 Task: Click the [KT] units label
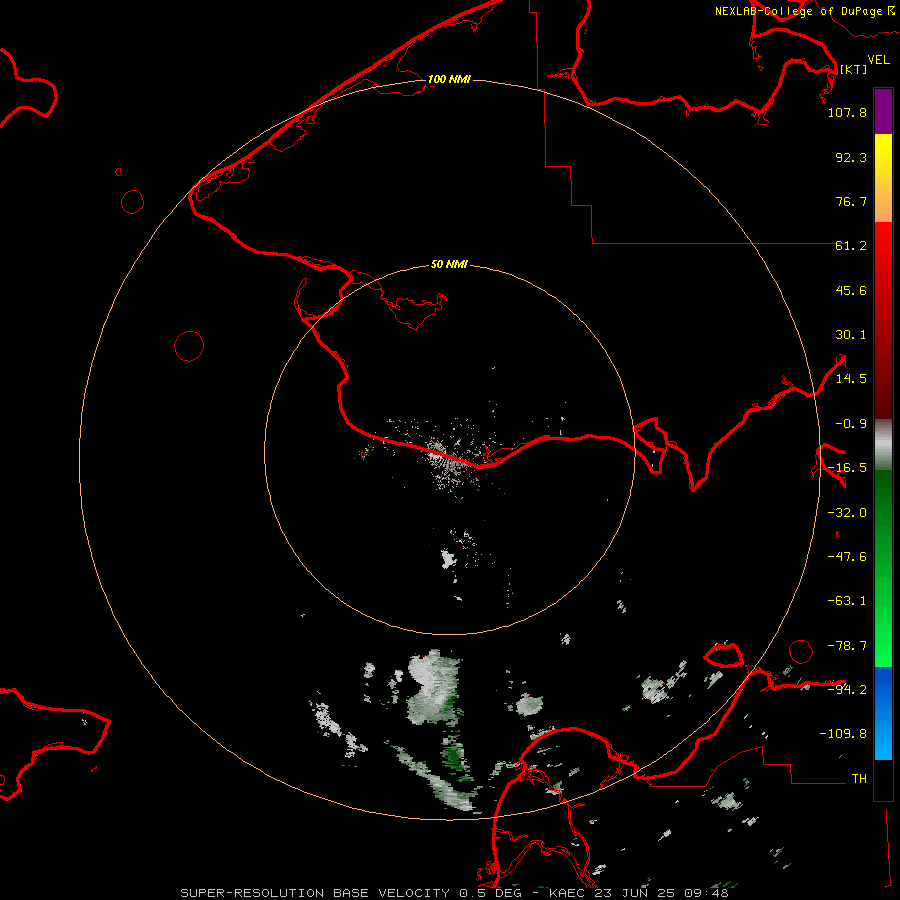(853, 69)
